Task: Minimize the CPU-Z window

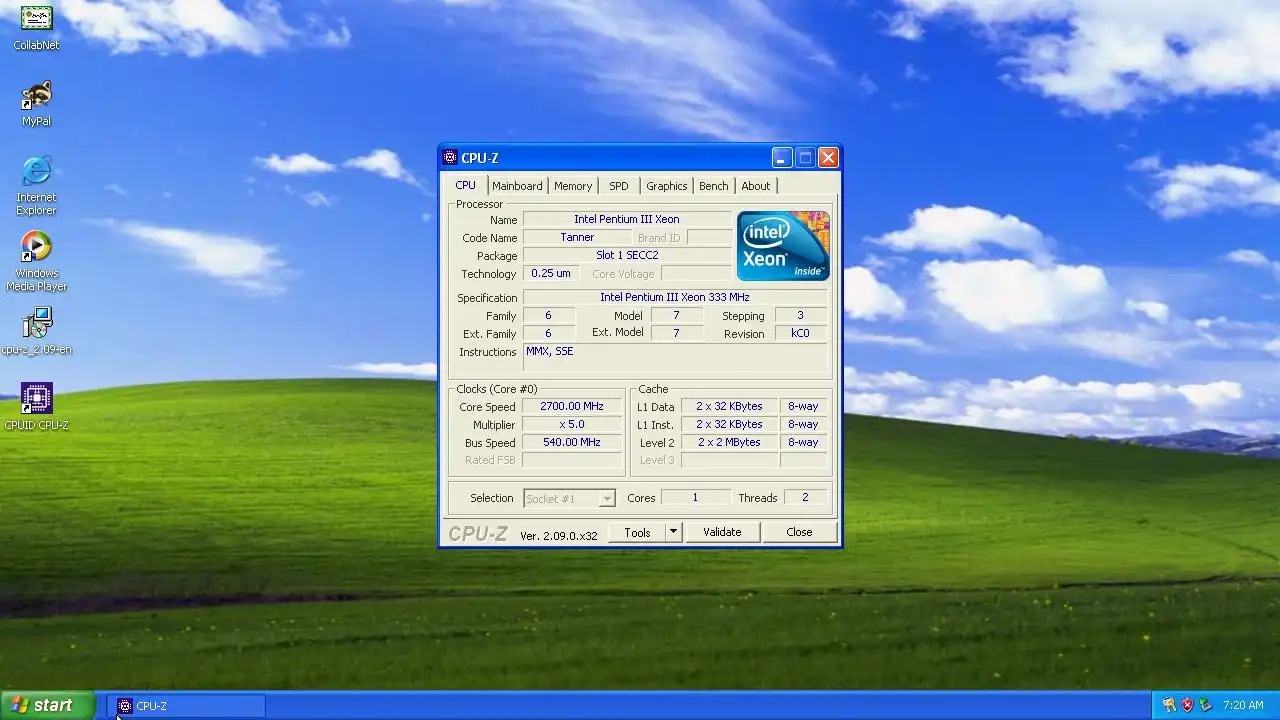Action: pos(782,158)
